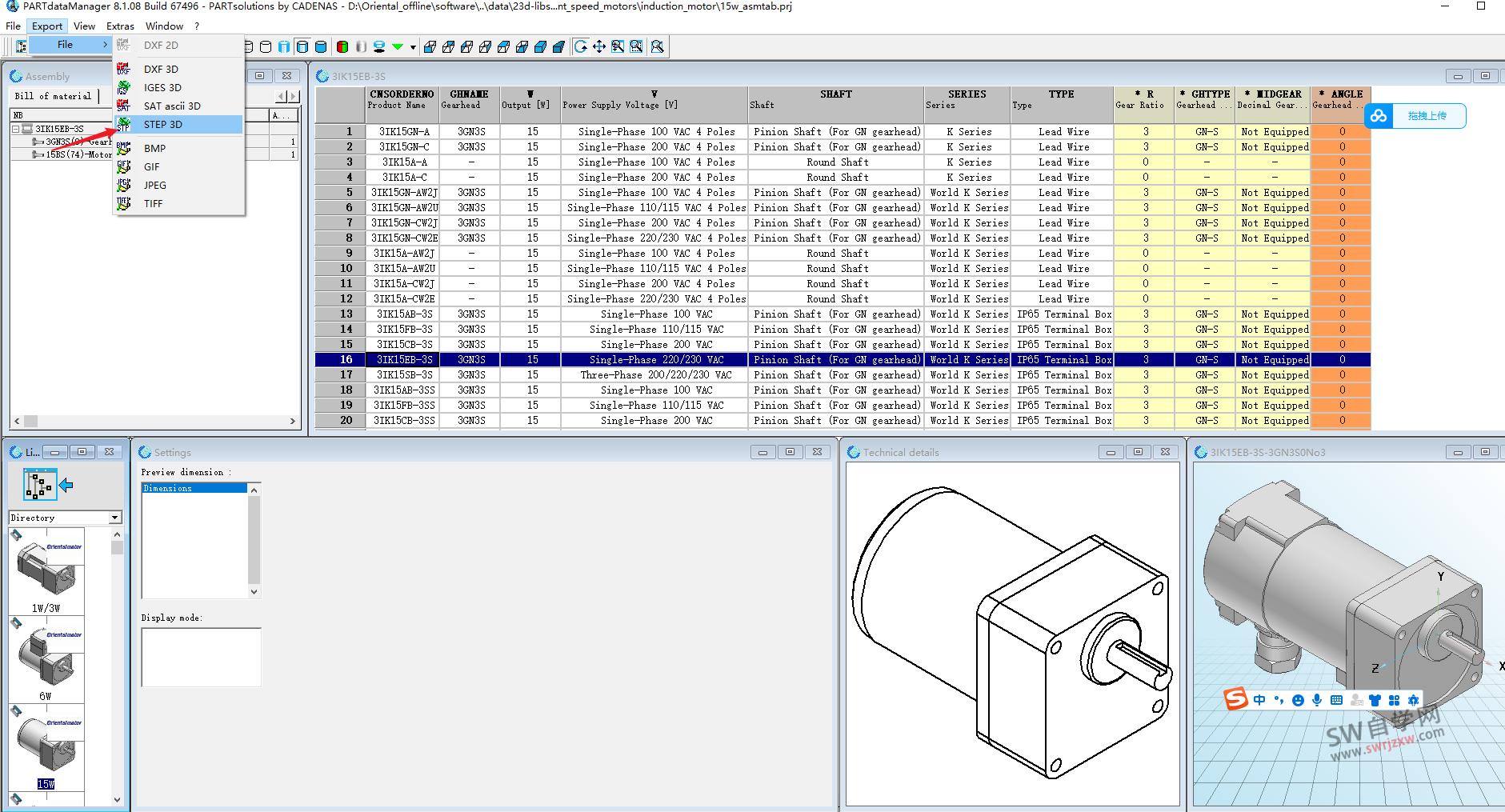Screen dimensions: 1505x812
Task: Click the directory tree structure icon
Action: 39,485
